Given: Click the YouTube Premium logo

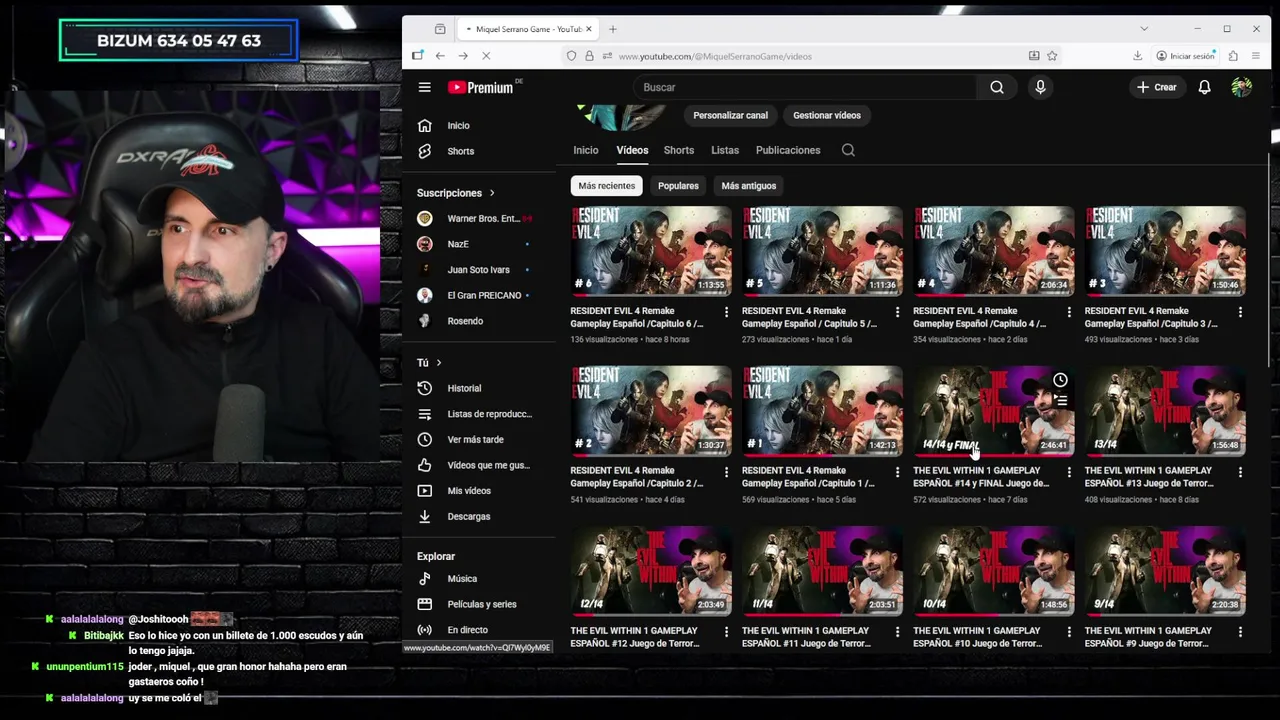Looking at the screenshot, I should point(481,87).
